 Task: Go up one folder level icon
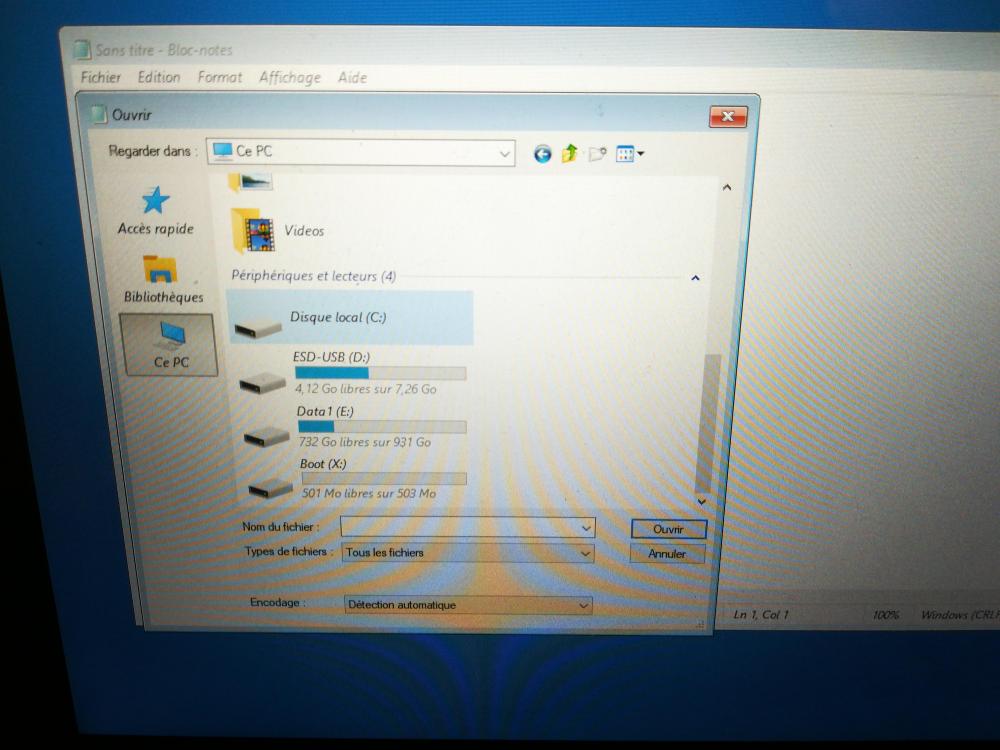tap(569, 154)
